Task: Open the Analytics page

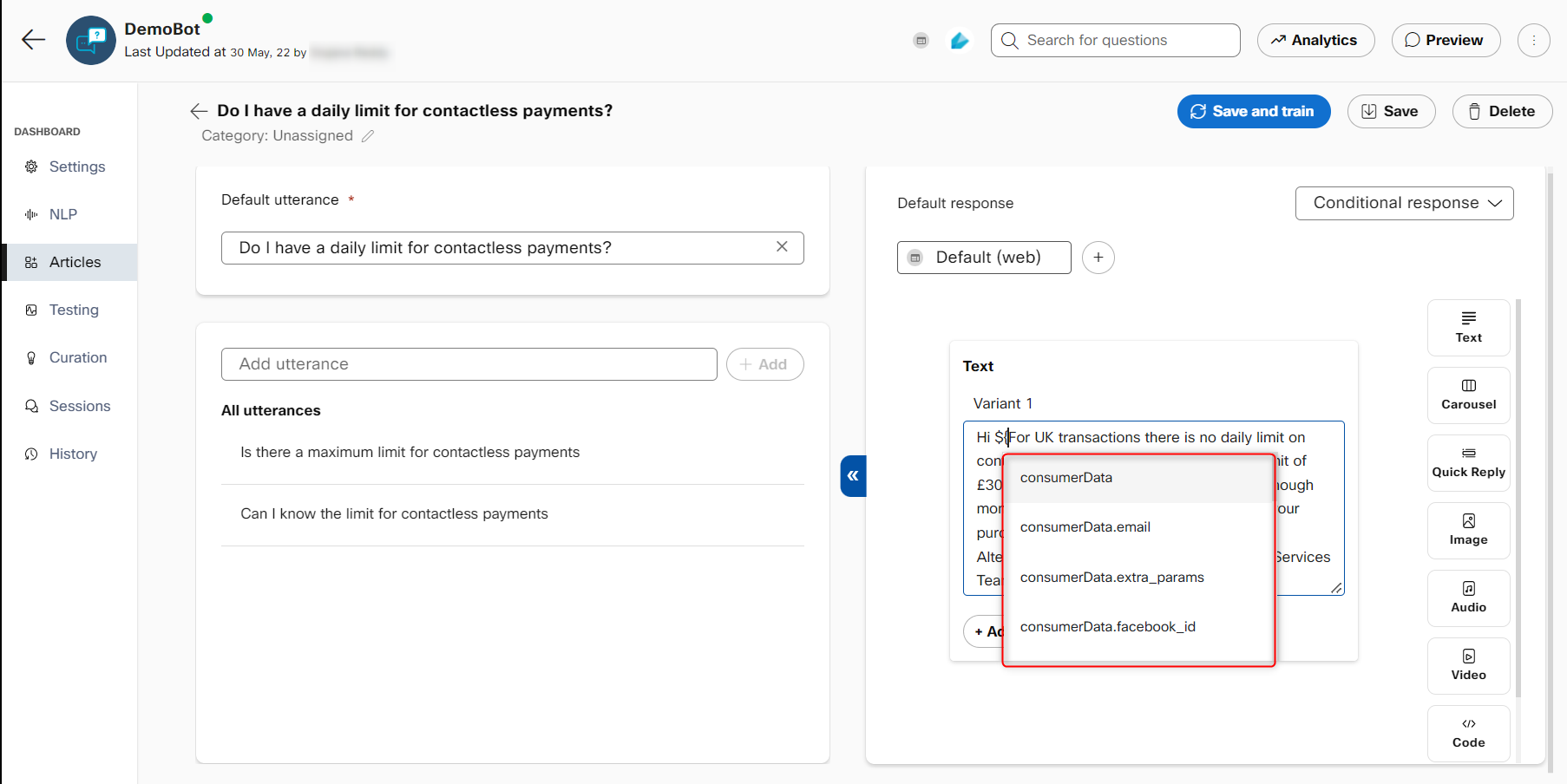Action: tap(1315, 40)
